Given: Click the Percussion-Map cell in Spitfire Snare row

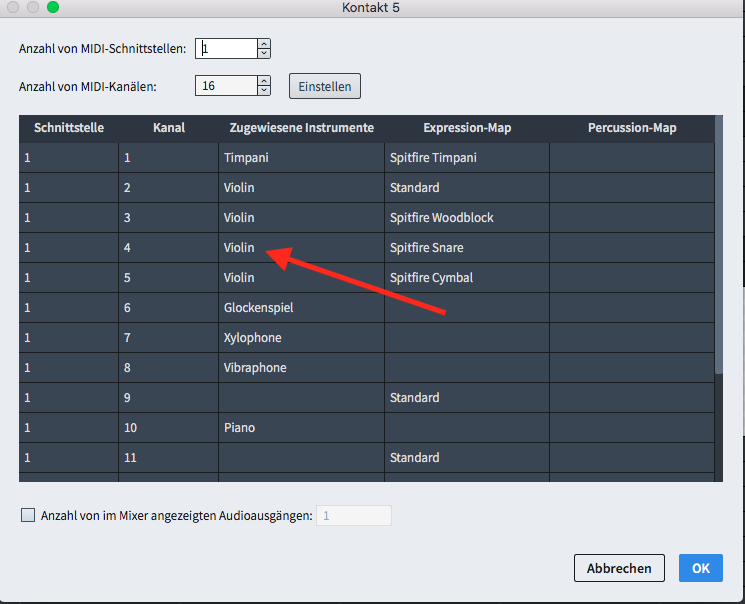Looking at the screenshot, I should [632, 248].
